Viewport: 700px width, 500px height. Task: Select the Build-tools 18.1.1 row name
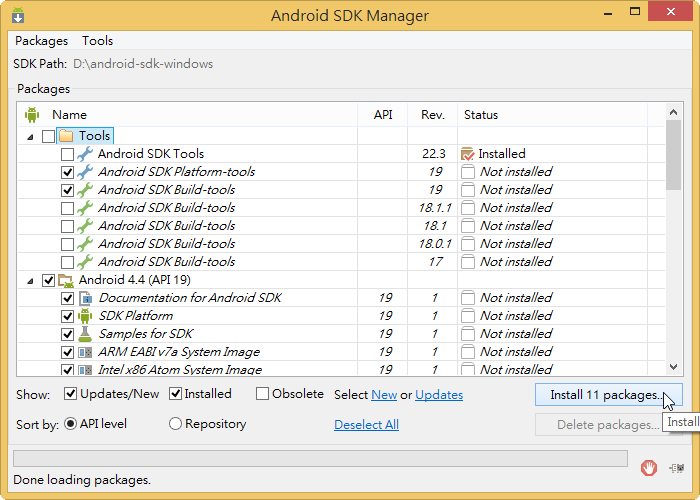167,208
